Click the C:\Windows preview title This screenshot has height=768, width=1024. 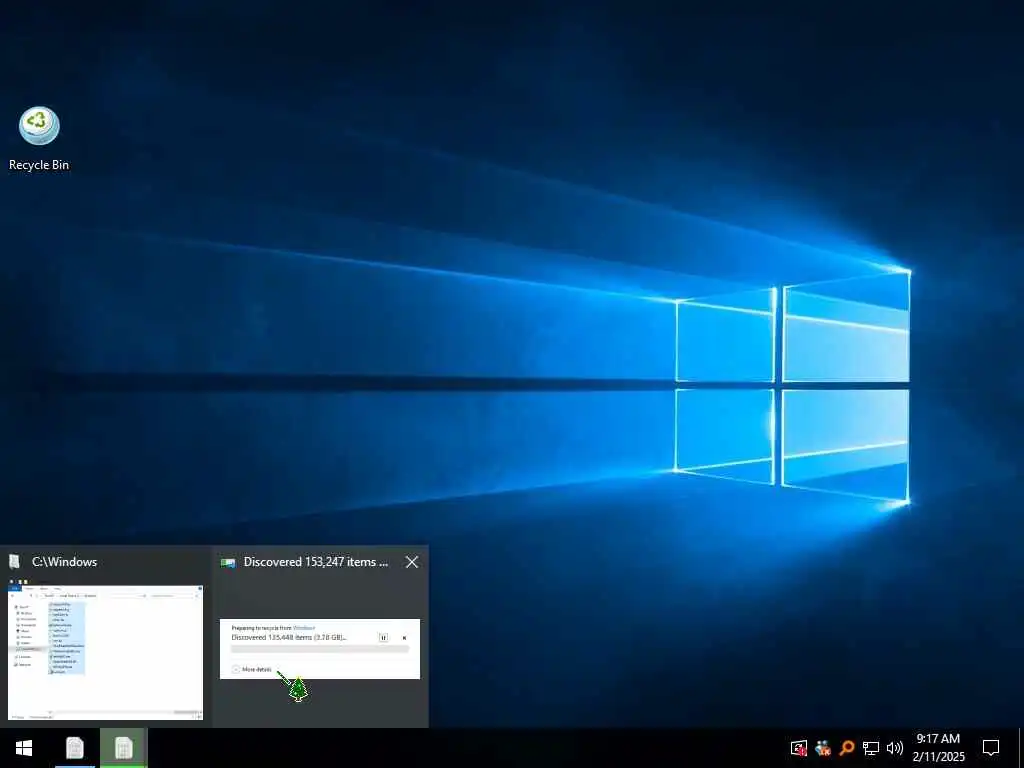click(64, 562)
